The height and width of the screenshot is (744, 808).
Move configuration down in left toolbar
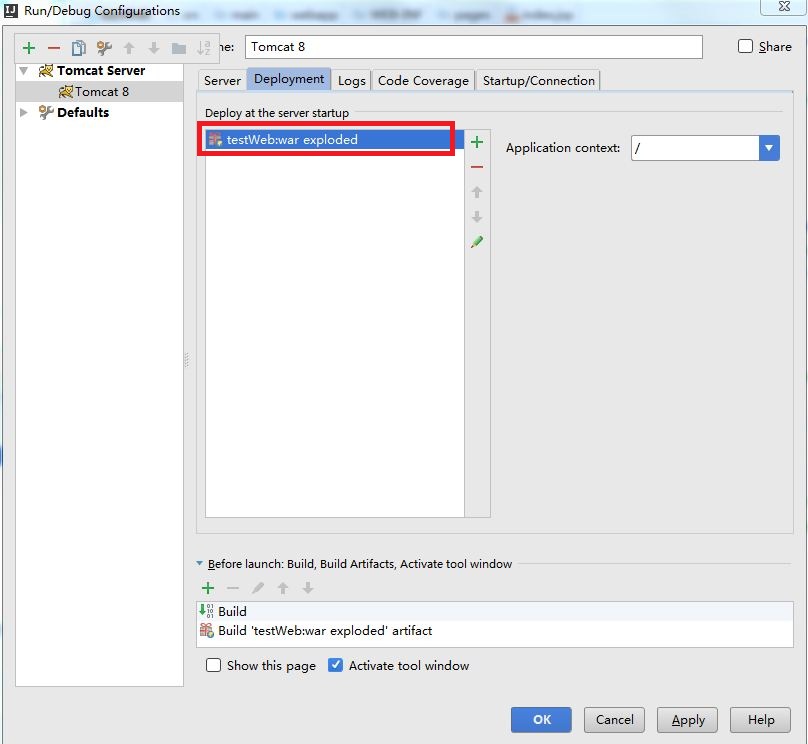pyautogui.click(x=154, y=48)
